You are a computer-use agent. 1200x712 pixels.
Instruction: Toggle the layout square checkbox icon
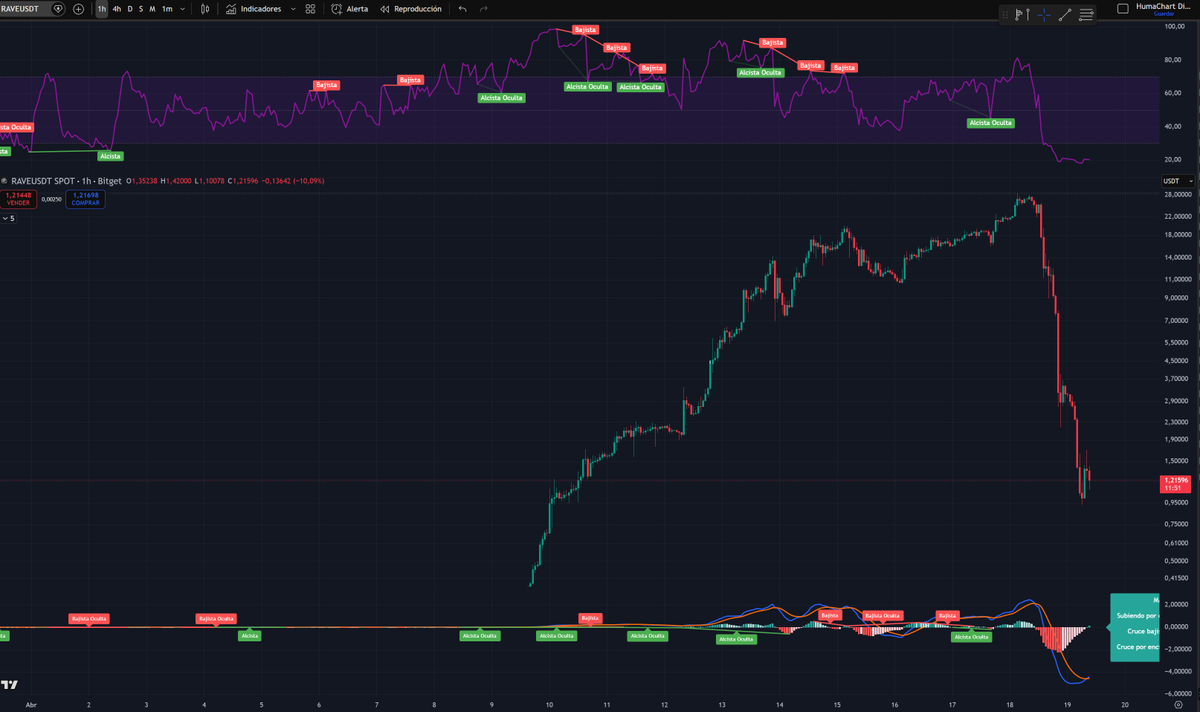click(x=1122, y=8)
